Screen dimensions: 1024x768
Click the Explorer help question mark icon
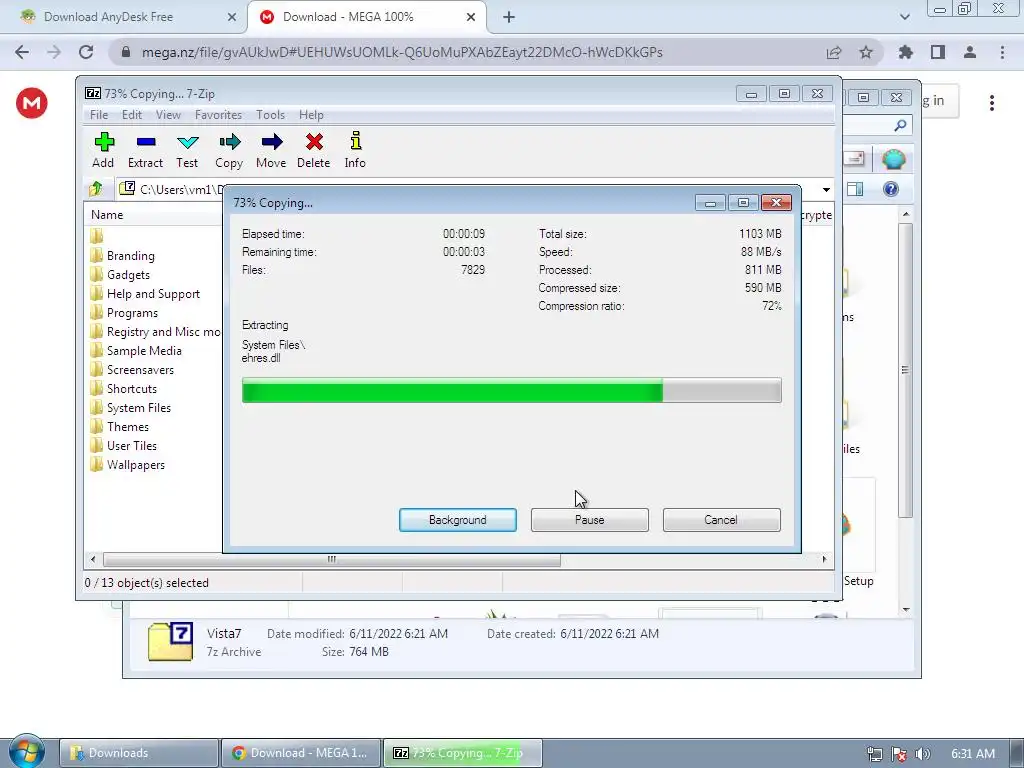tap(891, 189)
